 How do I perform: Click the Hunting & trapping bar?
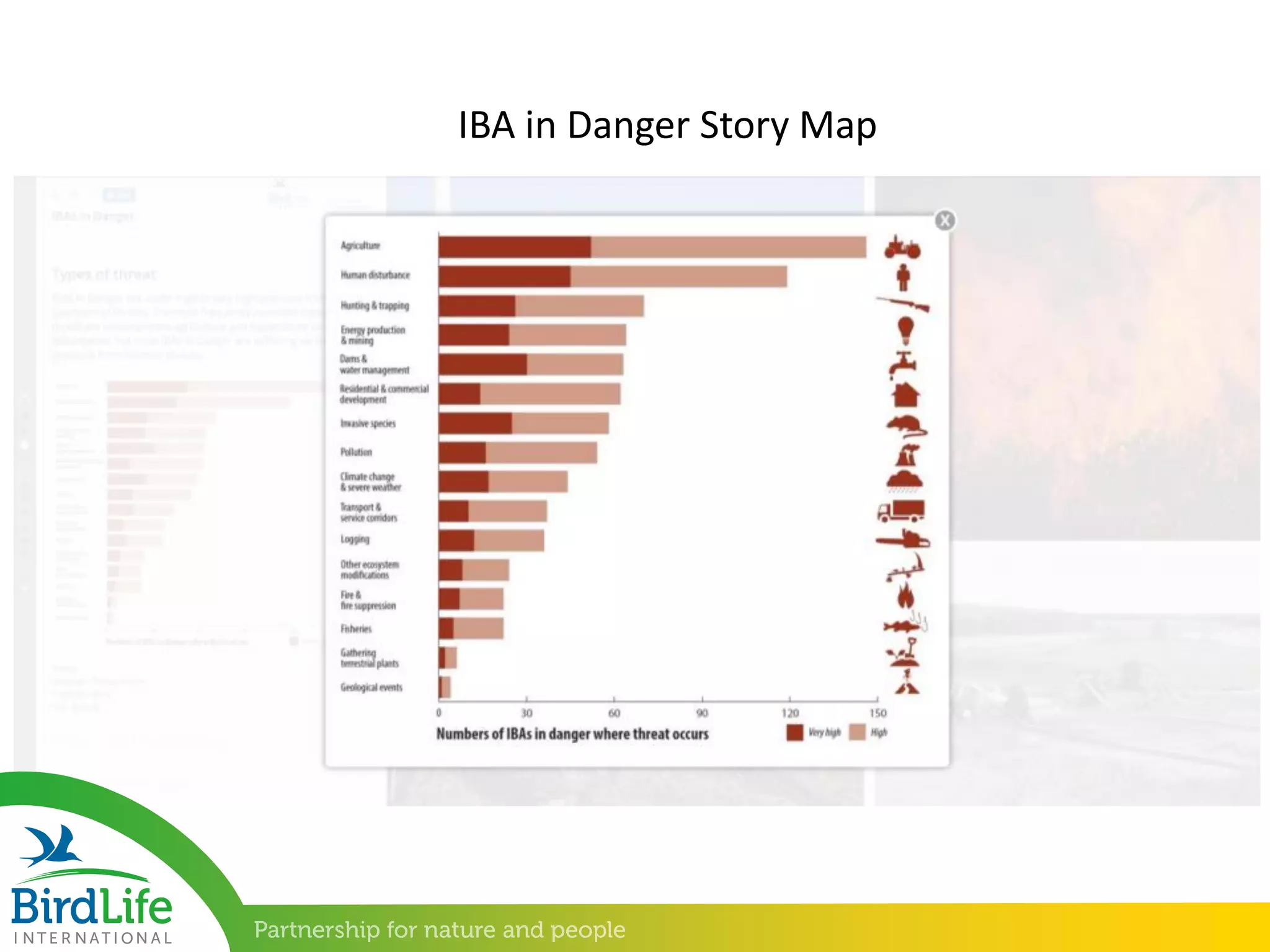pyautogui.click(x=541, y=306)
